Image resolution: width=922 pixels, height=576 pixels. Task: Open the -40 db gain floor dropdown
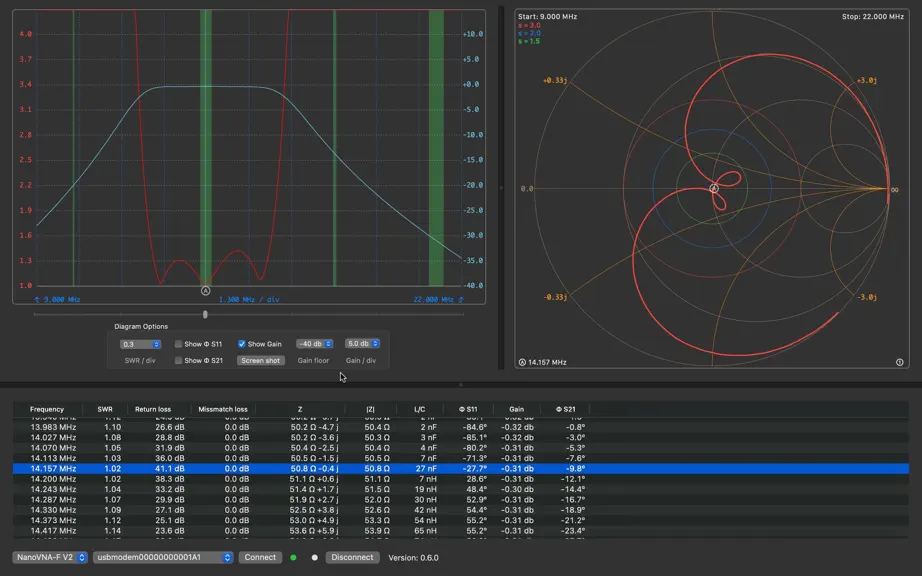(x=315, y=344)
